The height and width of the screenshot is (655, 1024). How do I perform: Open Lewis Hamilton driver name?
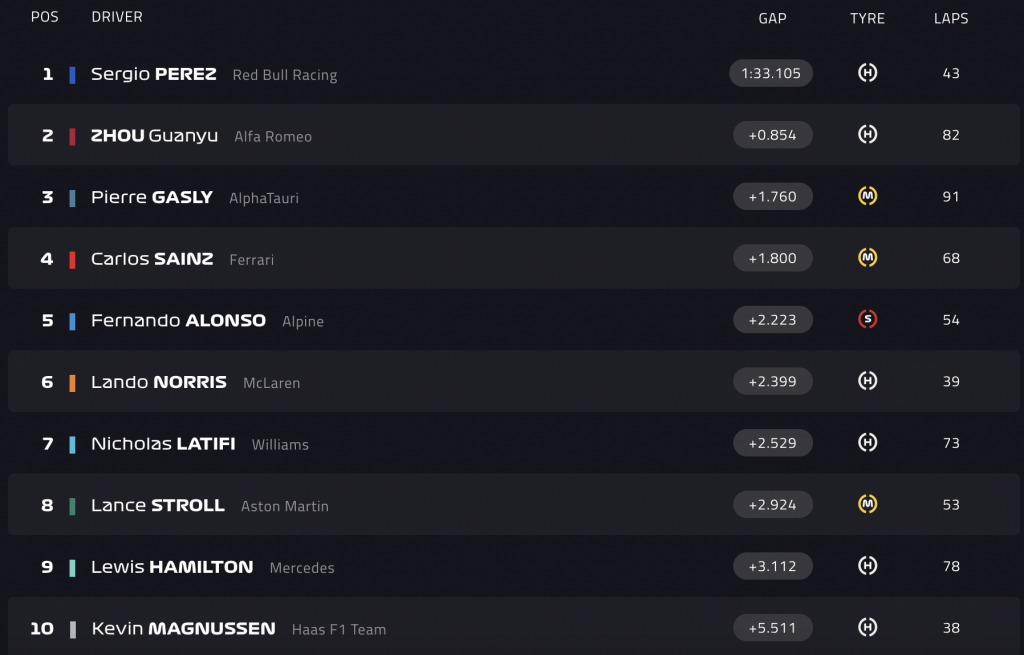click(x=172, y=567)
